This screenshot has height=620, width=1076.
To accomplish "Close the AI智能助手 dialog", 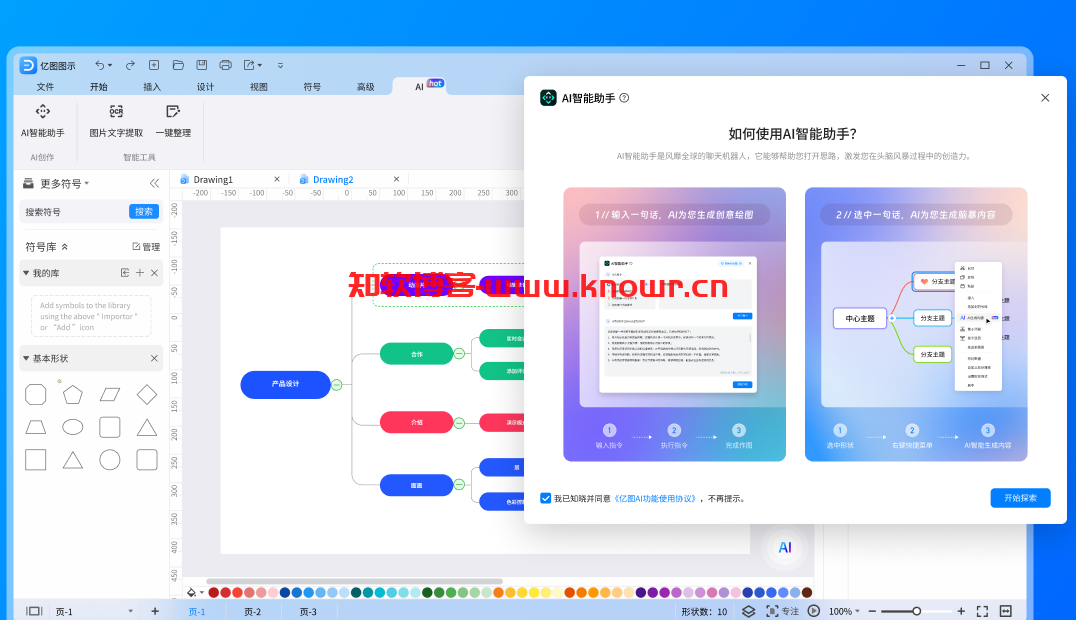I will click(x=1045, y=98).
